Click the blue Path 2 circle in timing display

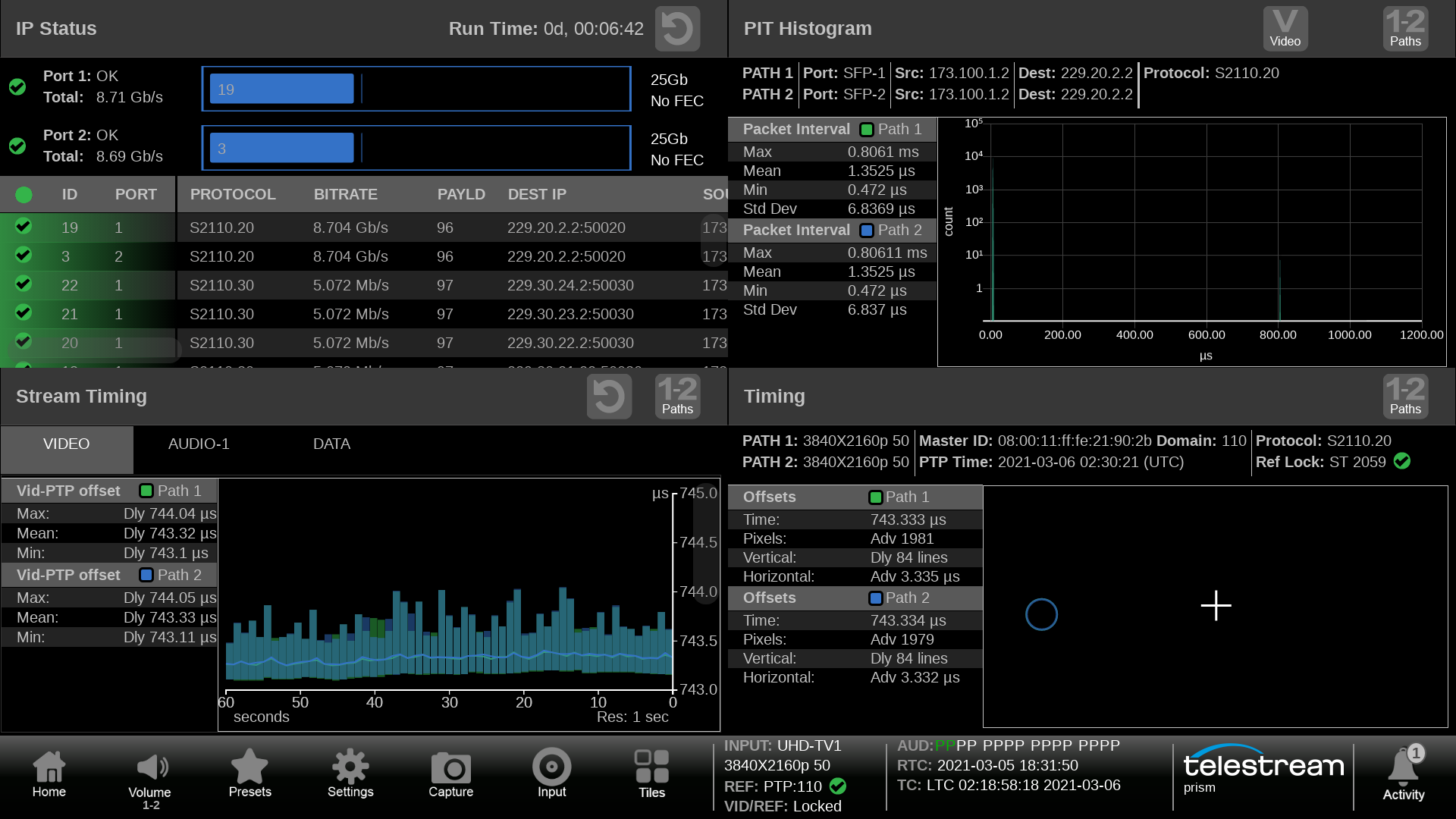1041,614
